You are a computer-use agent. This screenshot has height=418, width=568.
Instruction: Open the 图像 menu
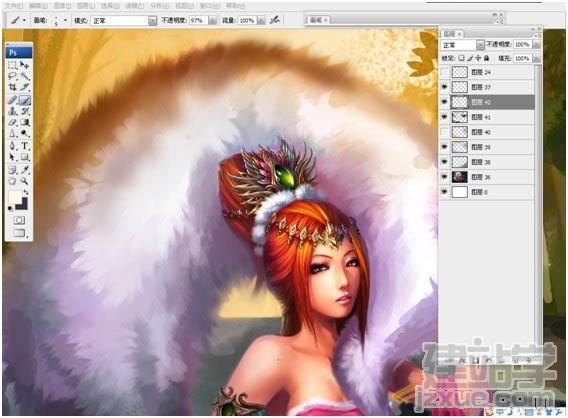coord(62,6)
